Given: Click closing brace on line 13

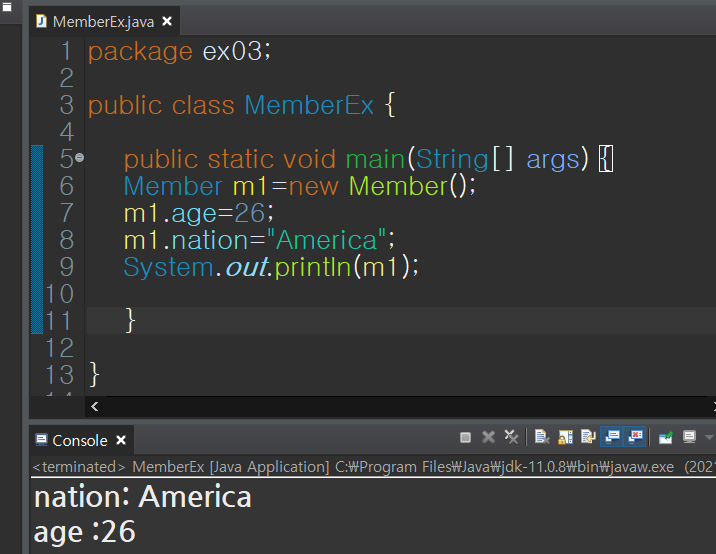Looking at the screenshot, I should tap(94, 375).
